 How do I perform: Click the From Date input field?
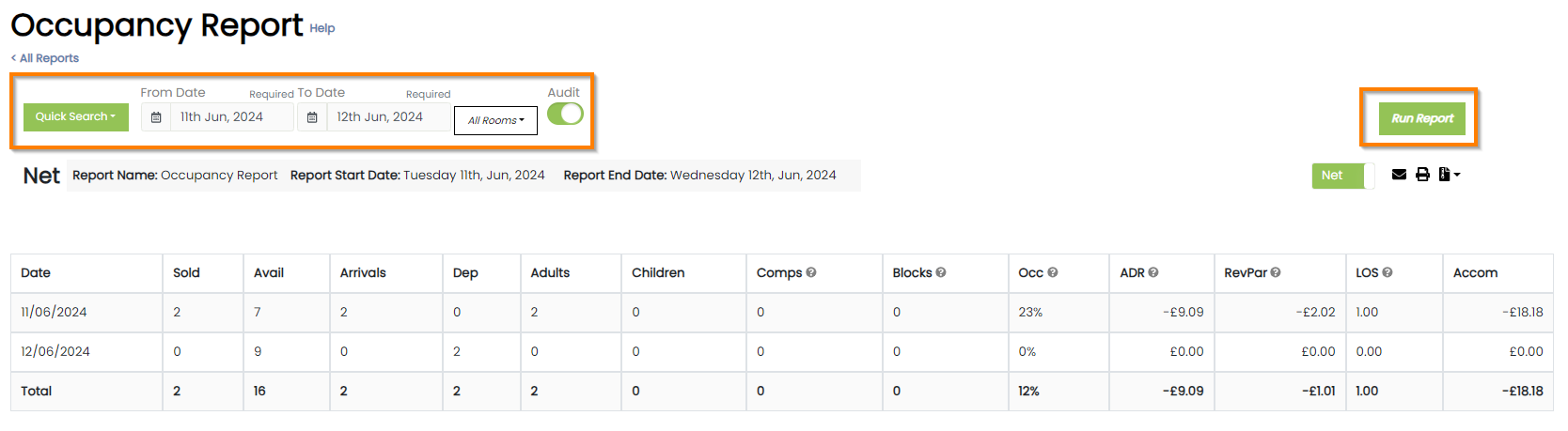click(x=231, y=117)
